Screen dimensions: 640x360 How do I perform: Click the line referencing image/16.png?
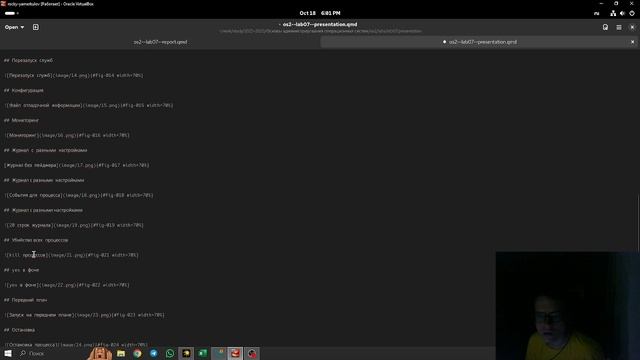point(67,136)
